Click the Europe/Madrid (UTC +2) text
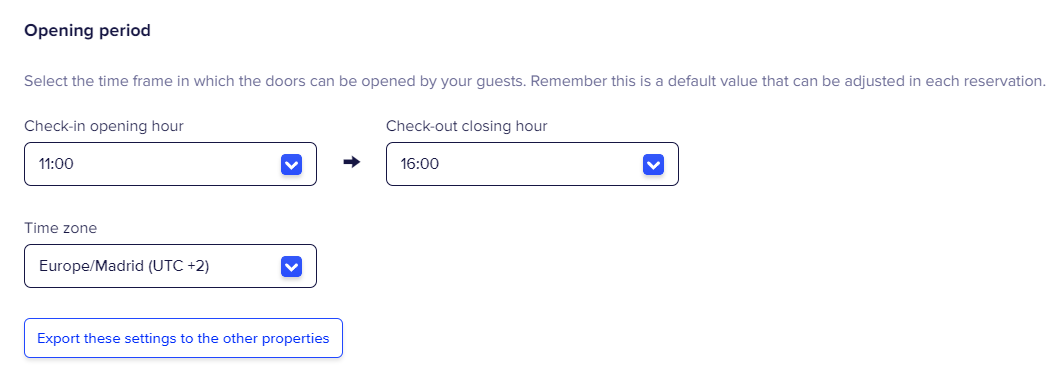The height and width of the screenshot is (378, 1056). (x=124, y=266)
